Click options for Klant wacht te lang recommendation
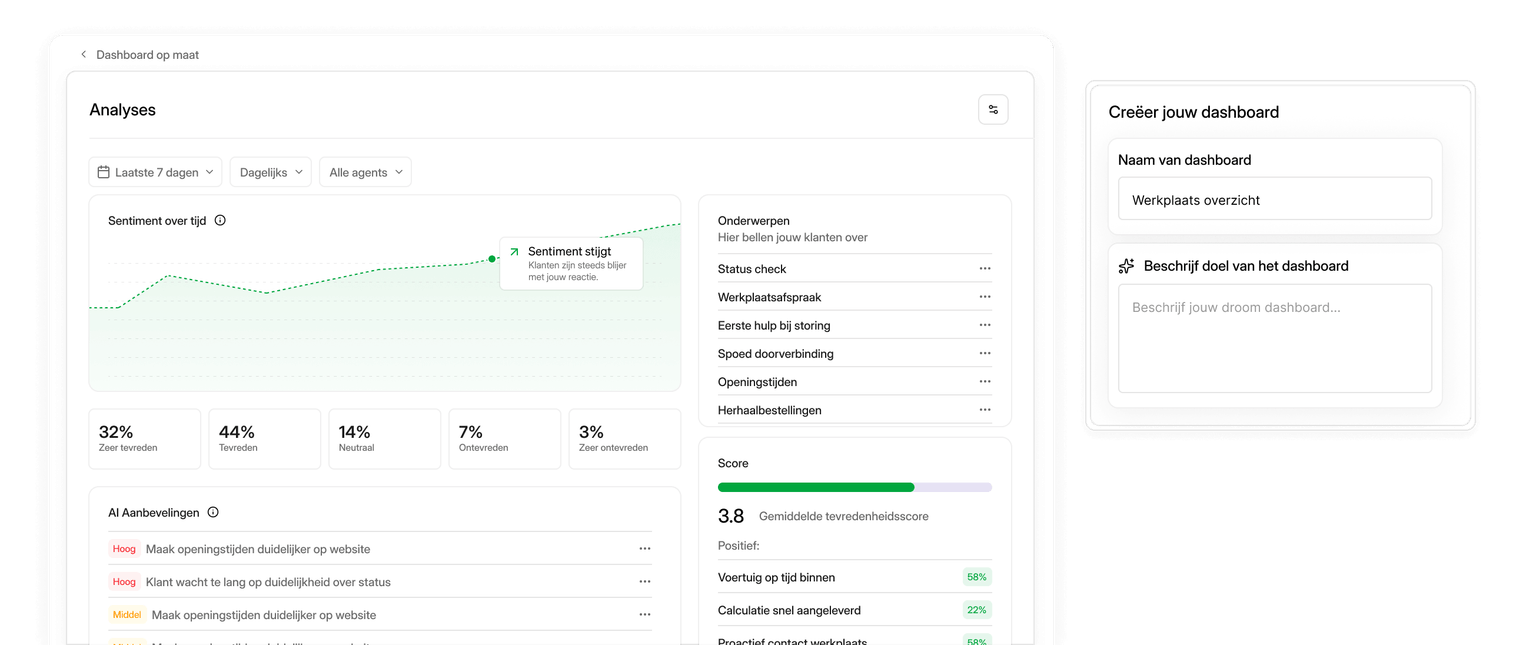The image size is (1536, 645). click(644, 582)
